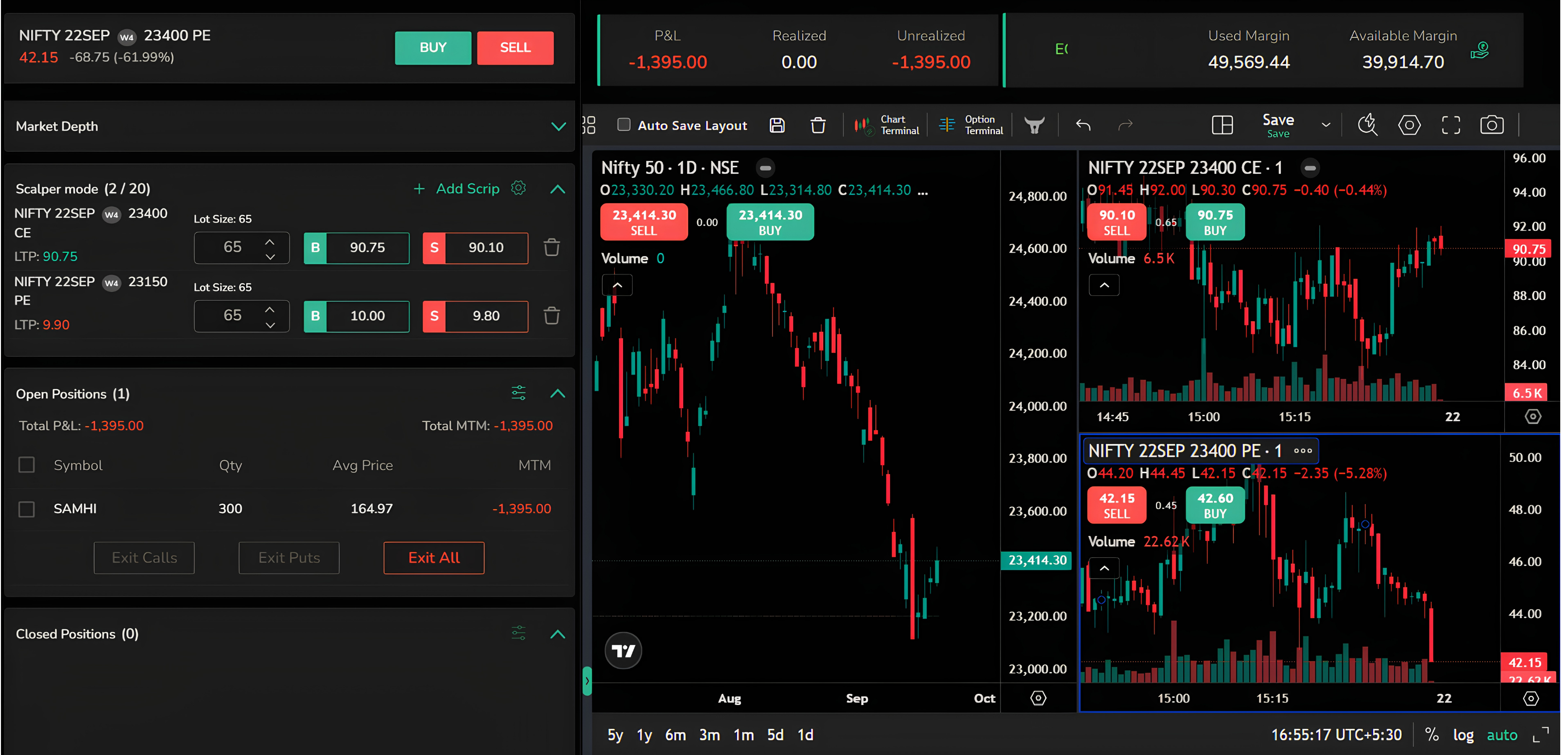
Task: Click the delete layout trash icon in toolbar
Action: click(x=818, y=125)
